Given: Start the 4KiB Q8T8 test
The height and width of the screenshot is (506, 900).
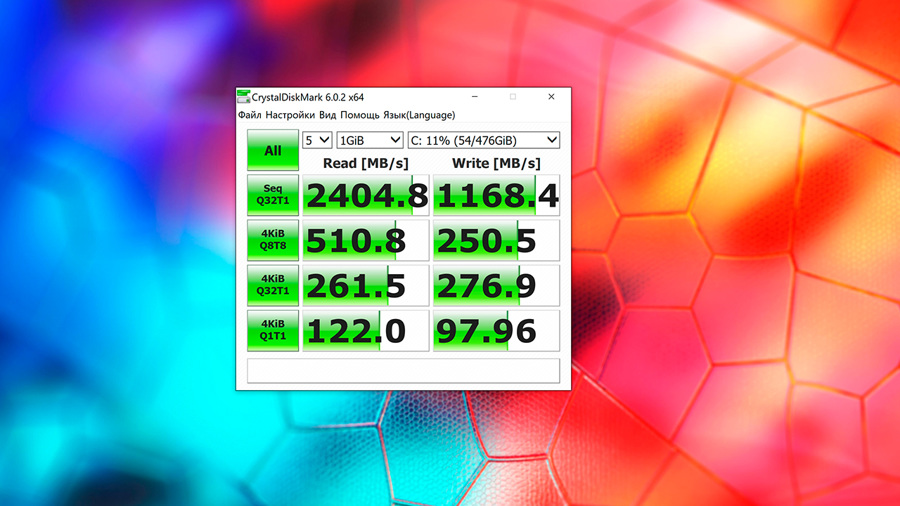Looking at the screenshot, I should pyautogui.click(x=273, y=240).
